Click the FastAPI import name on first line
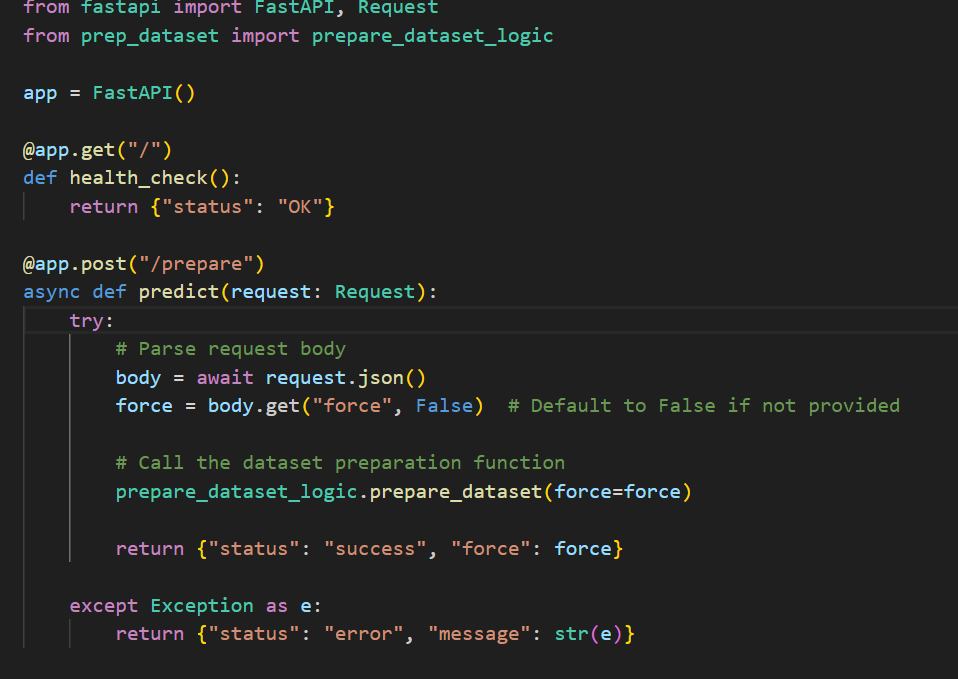The image size is (958, 679). [x=294, y=7]
